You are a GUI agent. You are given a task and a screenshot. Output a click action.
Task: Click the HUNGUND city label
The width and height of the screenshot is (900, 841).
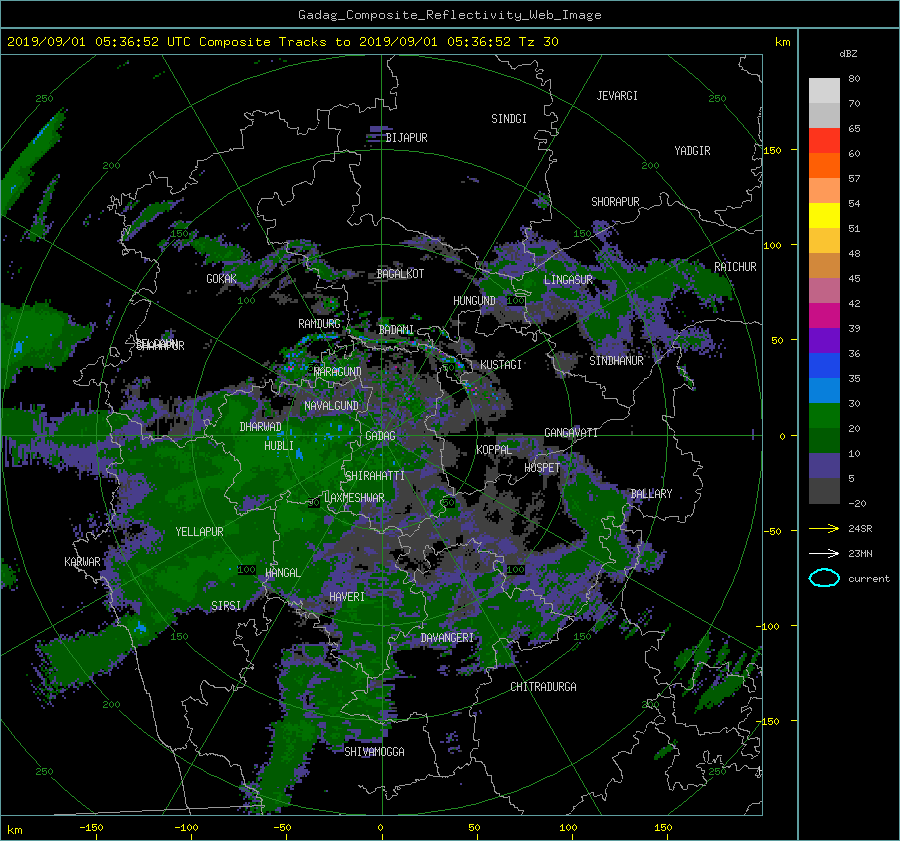(474, 301)
